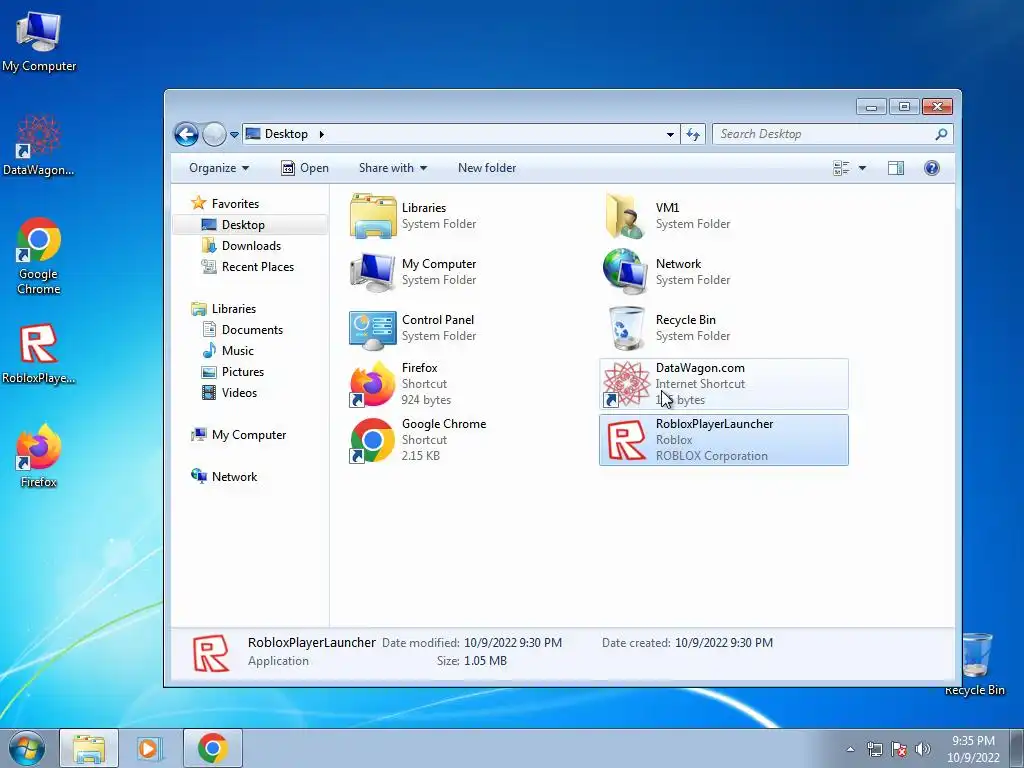Open Chrome from the taskbar
Screen dimensions: 1024x768
tap(212, 748)
